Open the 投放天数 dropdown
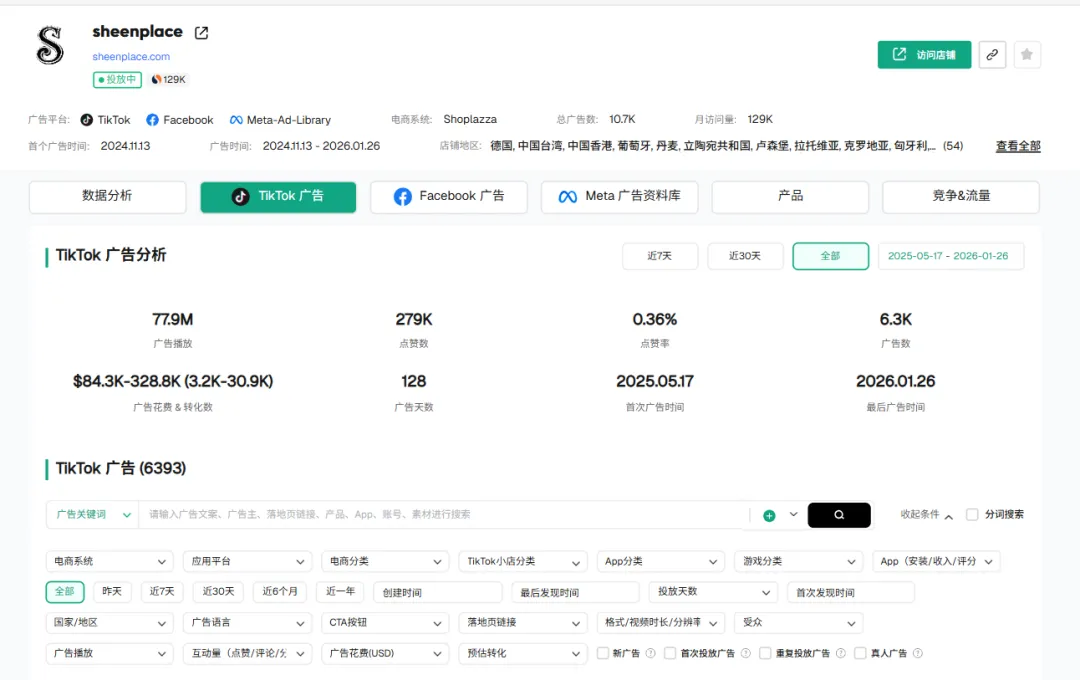 pyautogui.click(x=713, y=592)
